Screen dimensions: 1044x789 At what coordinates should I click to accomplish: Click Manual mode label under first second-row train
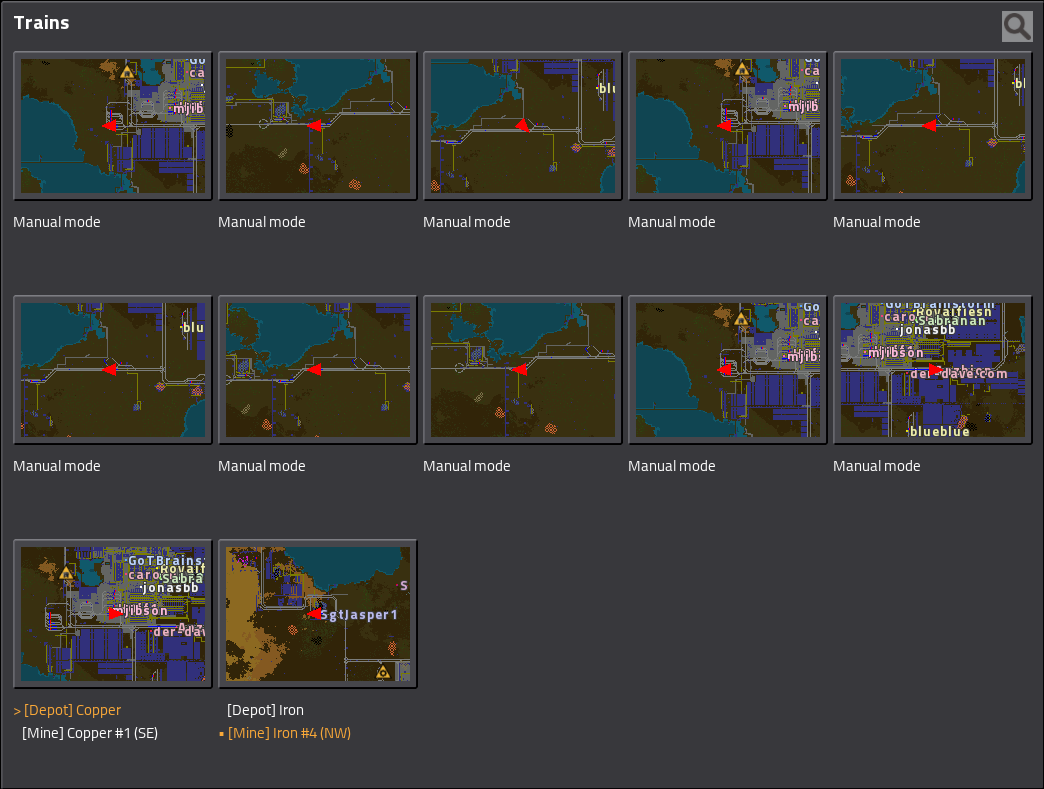pos(57,466)
